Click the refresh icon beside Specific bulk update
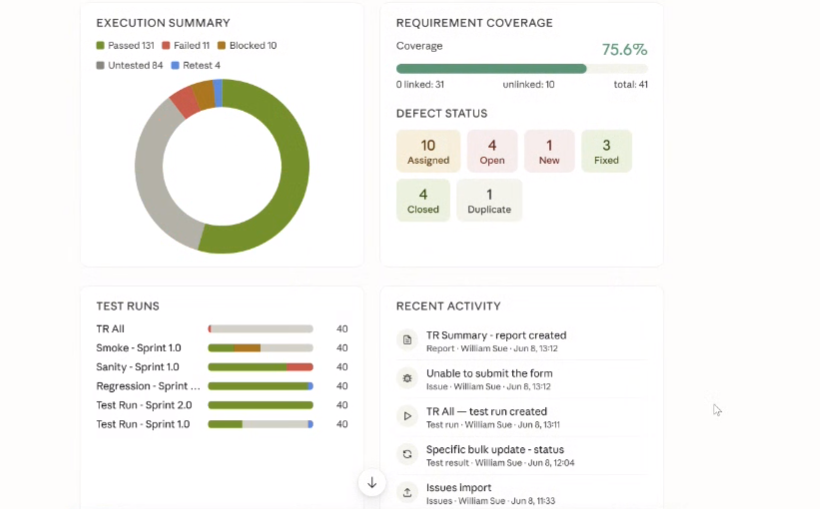820x509 pixels. 407,455
